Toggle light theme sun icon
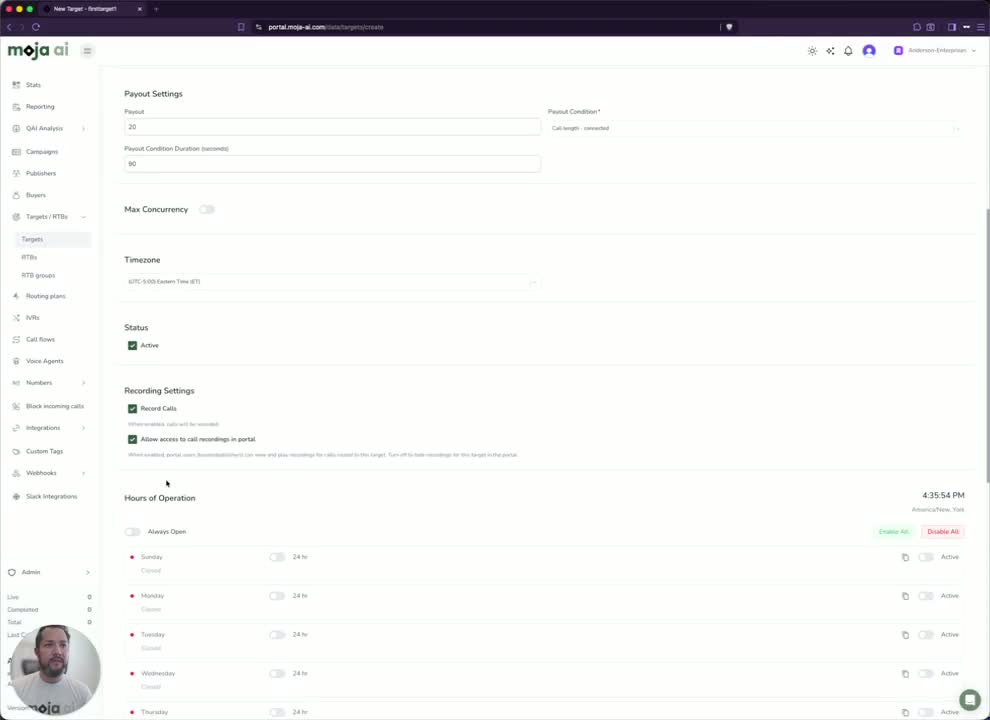This screenshot has height=720, width=990. [812, 51]
